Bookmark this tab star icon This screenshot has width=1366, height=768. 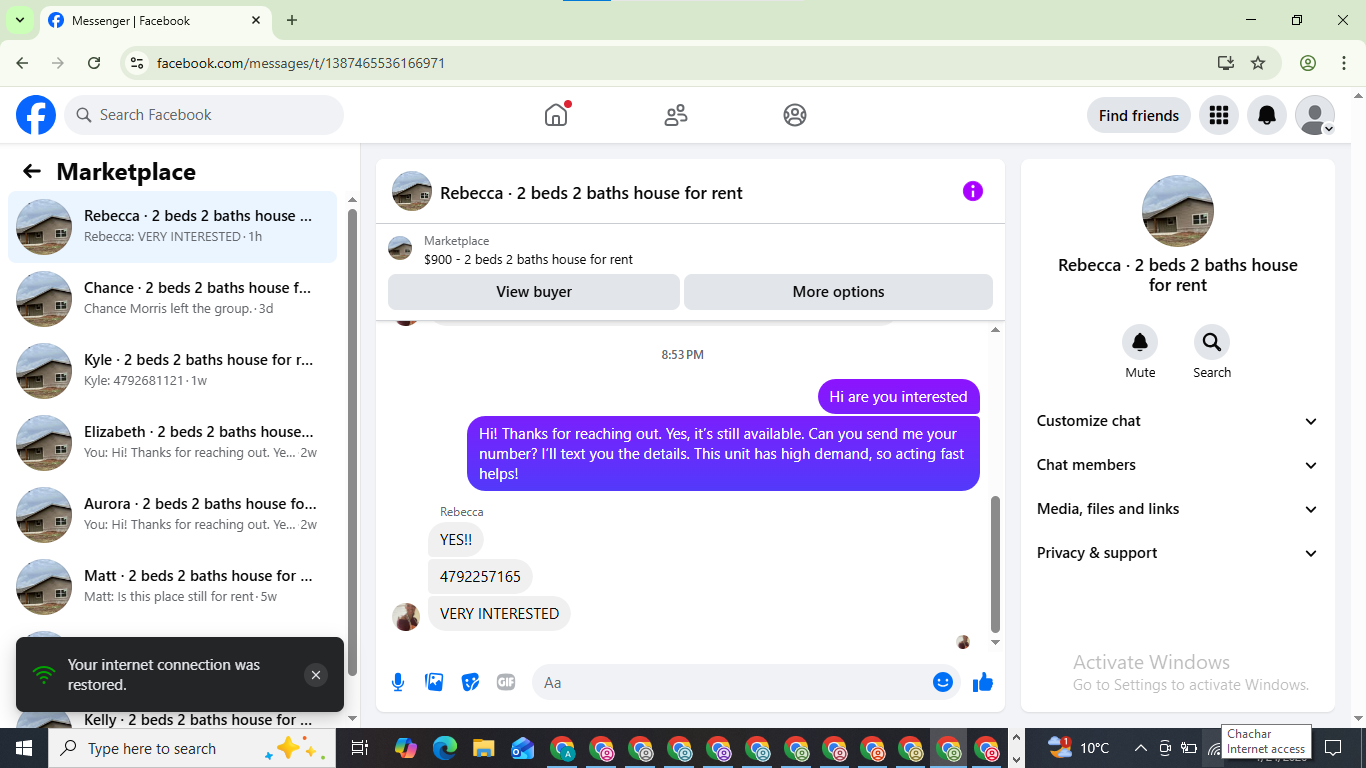tap(1258, 63)
